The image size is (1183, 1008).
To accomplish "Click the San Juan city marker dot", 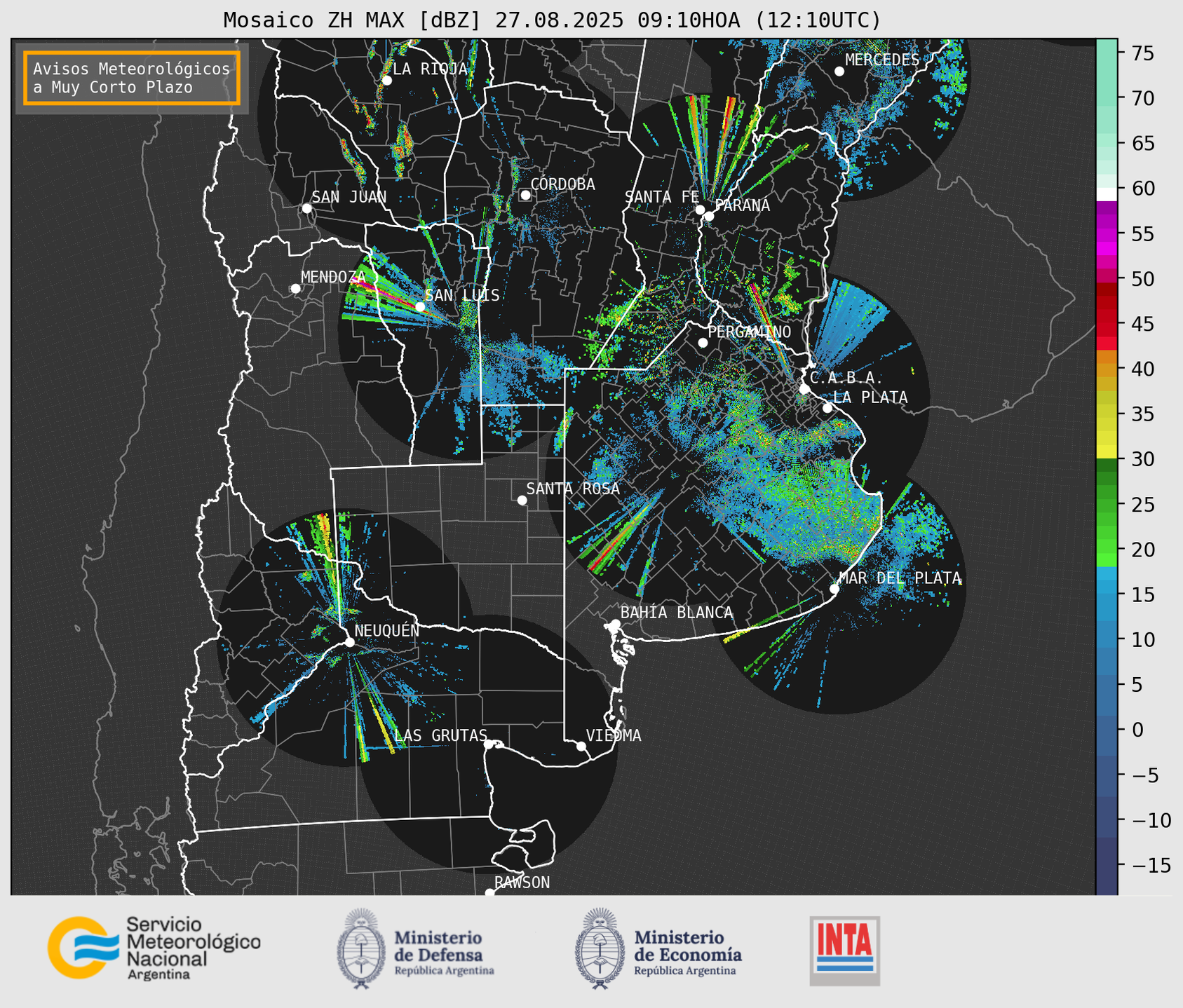I will click(306, 208).
